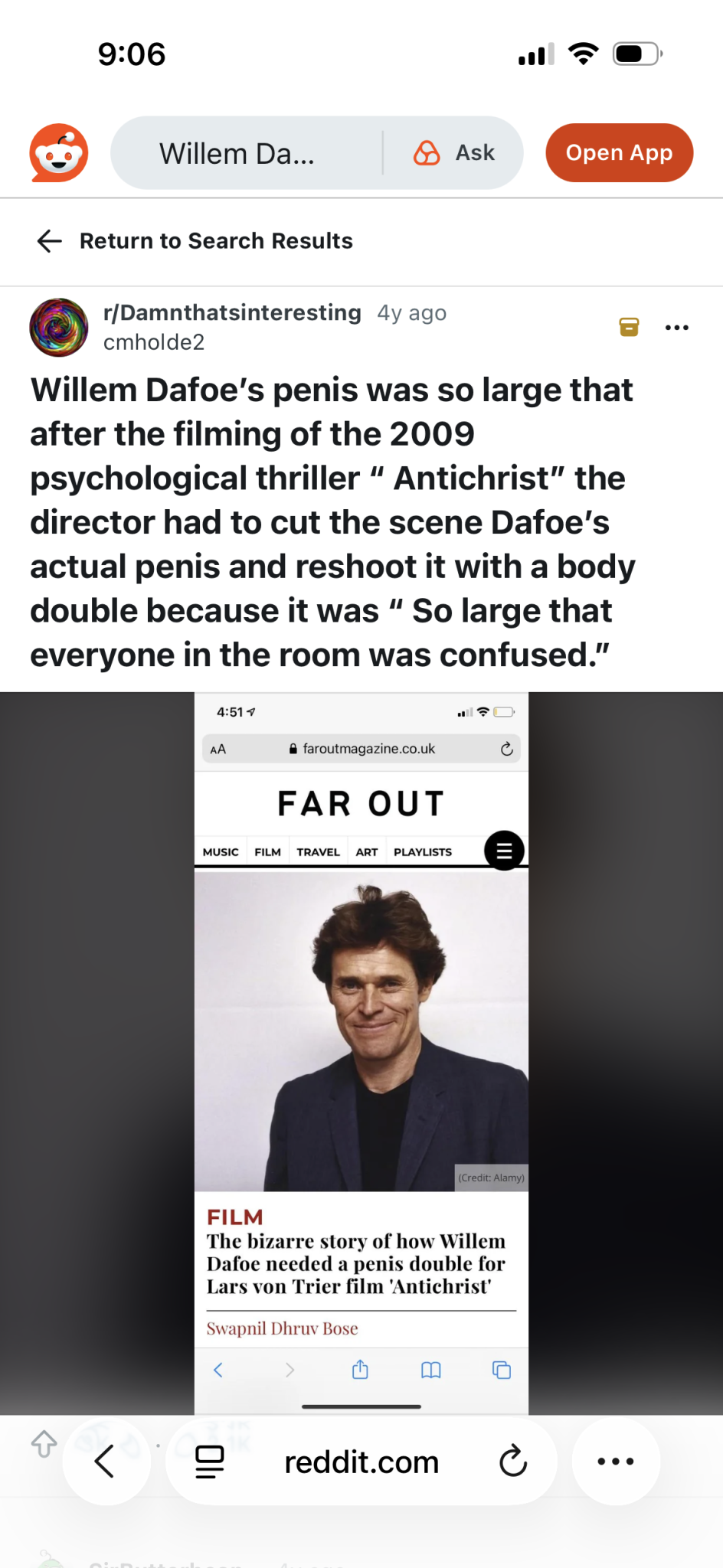723x1568 pixels.
Task: Click the Open App button
Action: 619,152
